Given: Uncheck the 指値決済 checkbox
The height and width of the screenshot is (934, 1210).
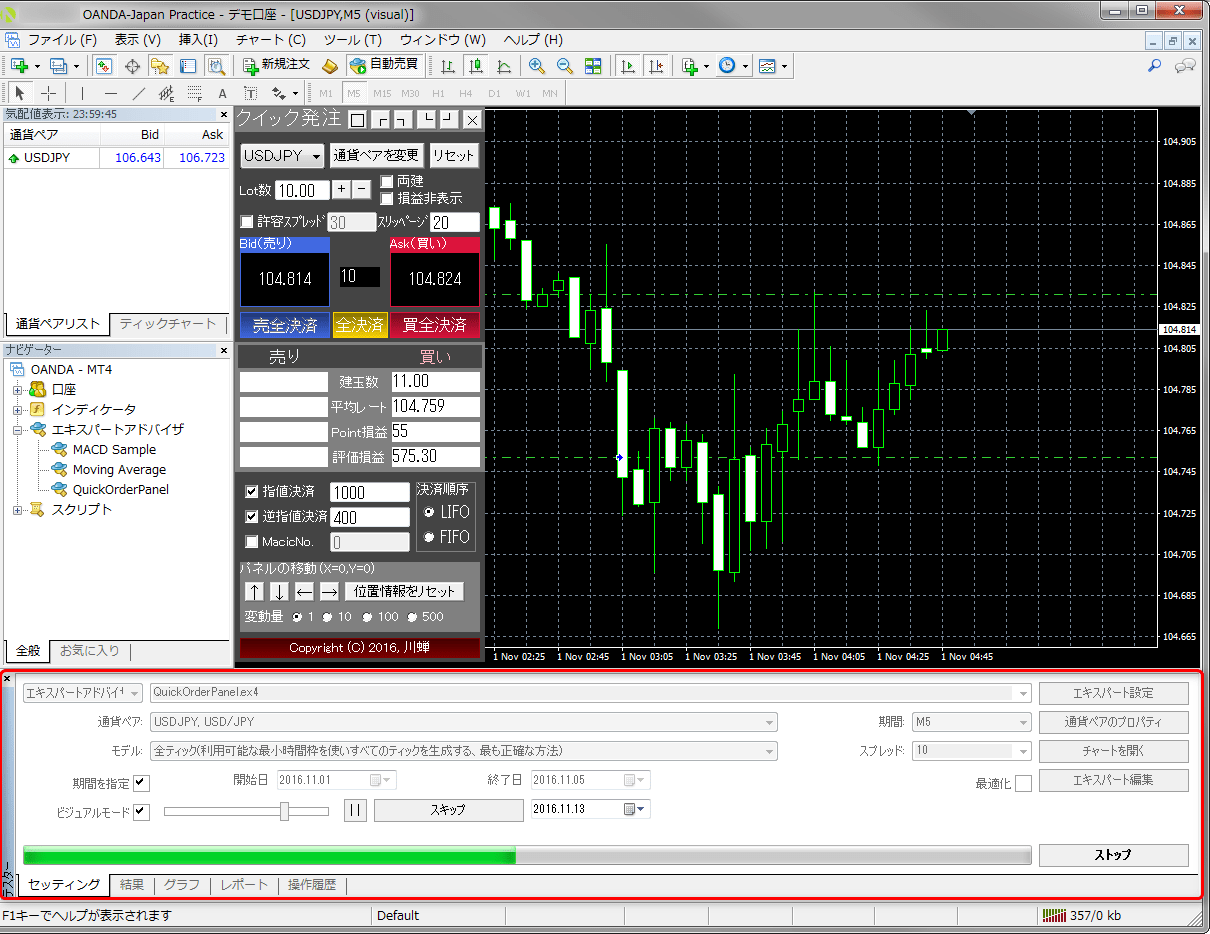Looking at the screenshot, I should click(x=252, y=491).
